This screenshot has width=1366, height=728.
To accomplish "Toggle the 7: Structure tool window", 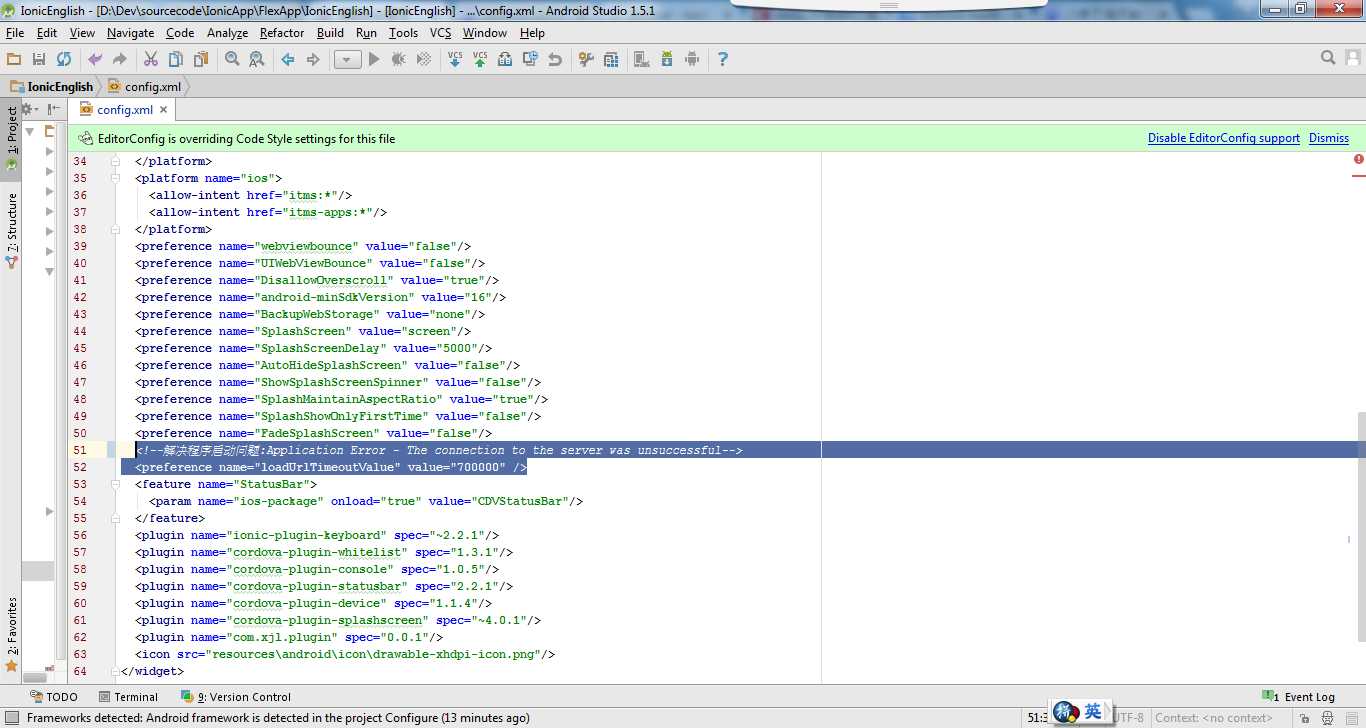I will 11,229.
